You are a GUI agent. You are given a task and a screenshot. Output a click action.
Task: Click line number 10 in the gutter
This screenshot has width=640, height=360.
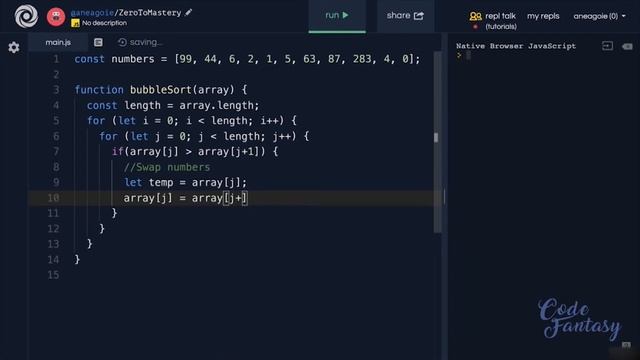pos(53,198)
